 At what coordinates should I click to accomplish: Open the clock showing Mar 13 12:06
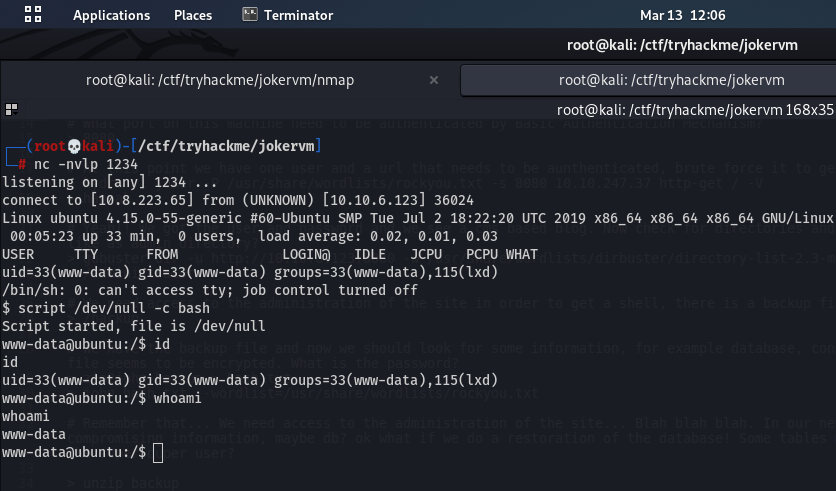682,15
